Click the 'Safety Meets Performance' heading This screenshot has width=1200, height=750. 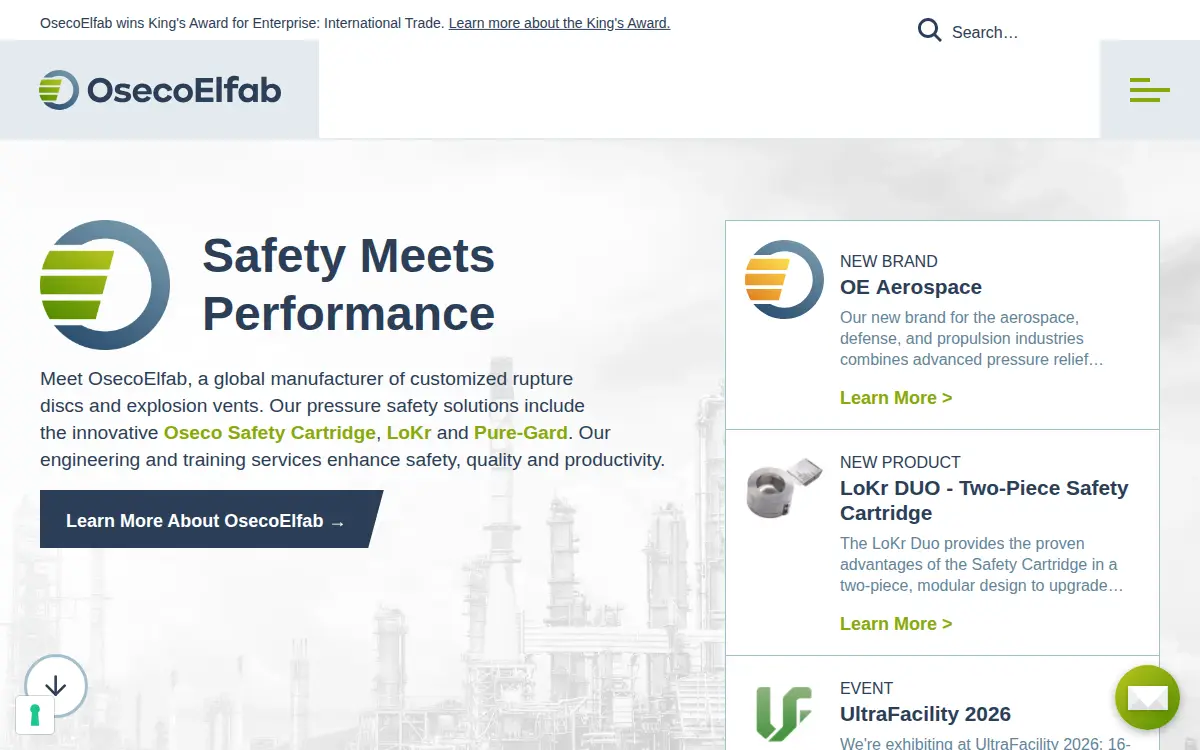[x=349, y=285]
